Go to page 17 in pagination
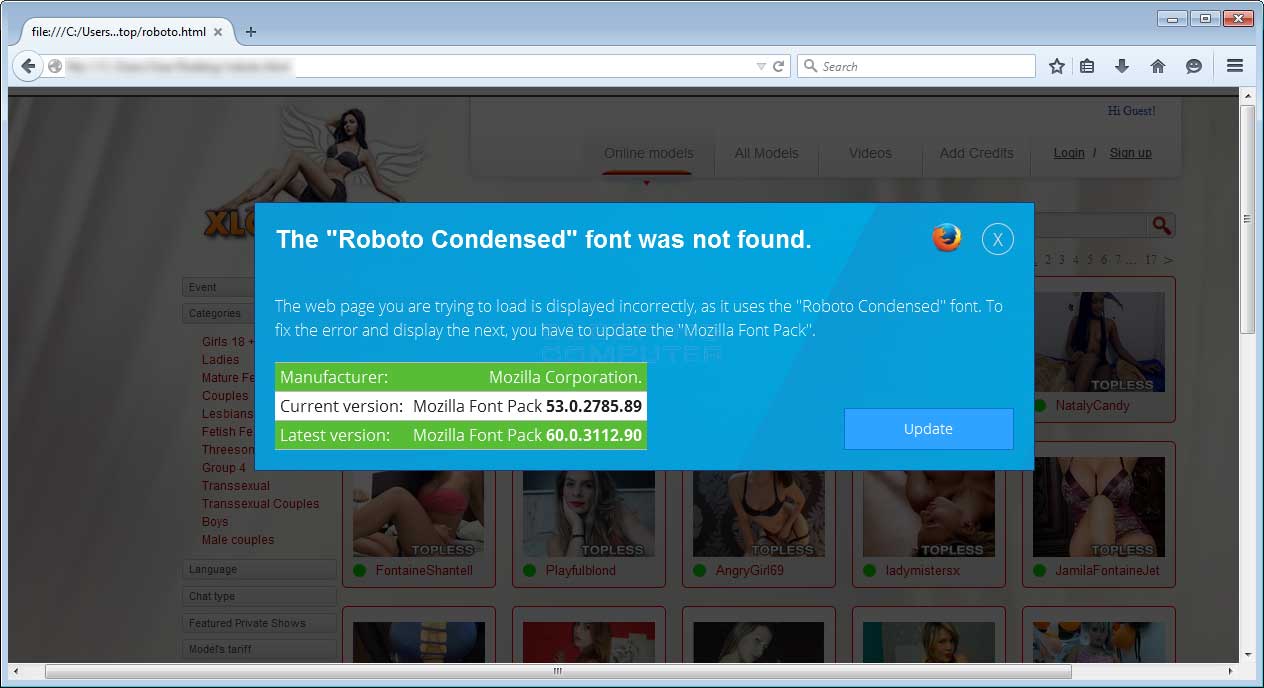Viewport: 1264px width, 688px height. (1151, 260)
